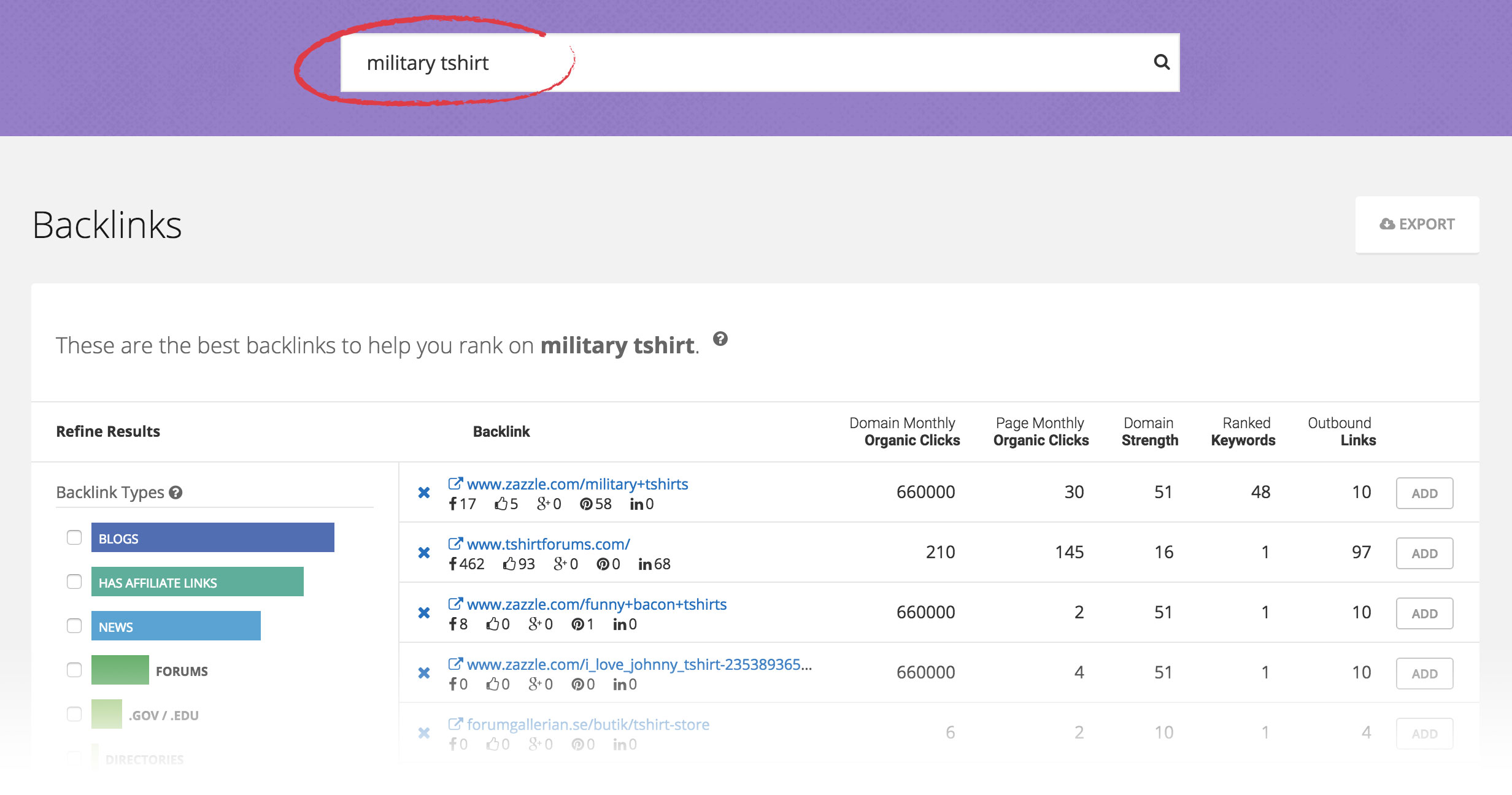Click external link icon for tshirtforums.com
This screenshot has height=795, width=1512.
pos(455,543)
